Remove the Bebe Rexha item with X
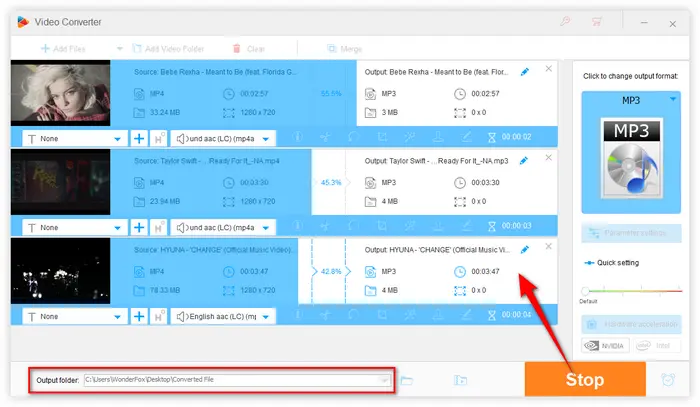The image size is (700, 407). 549,69
